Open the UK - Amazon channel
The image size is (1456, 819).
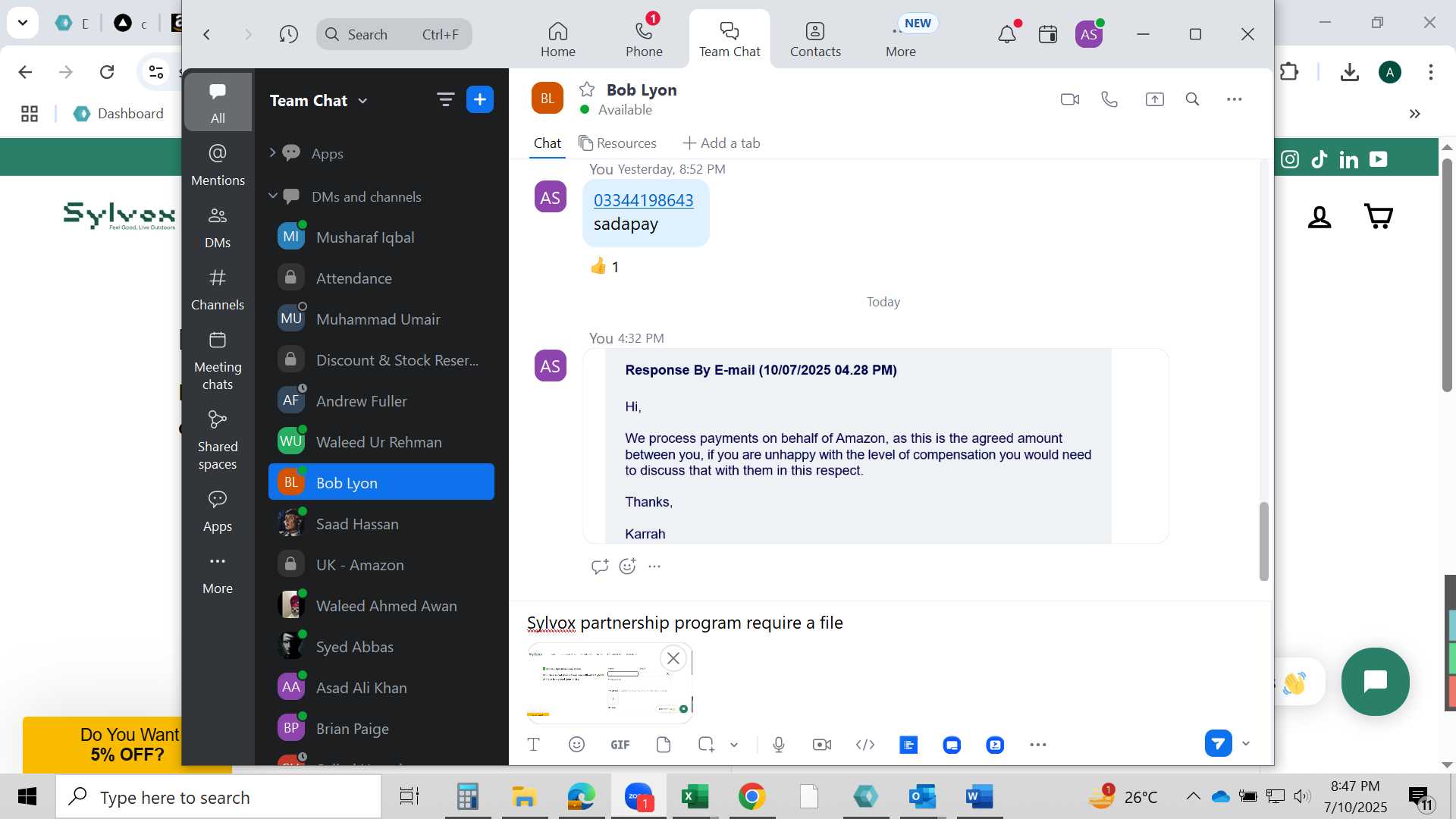(381, 565)
